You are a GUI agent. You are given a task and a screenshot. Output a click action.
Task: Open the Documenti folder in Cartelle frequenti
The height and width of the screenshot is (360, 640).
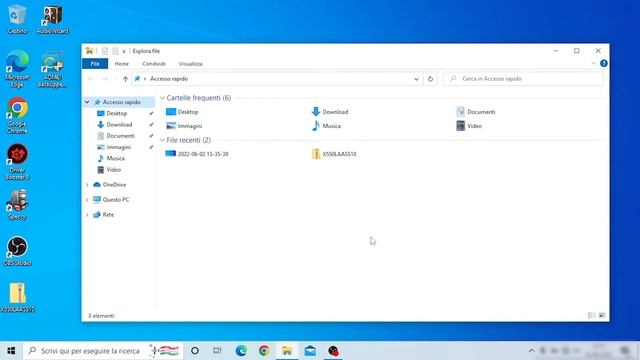(x=476, y=112)
